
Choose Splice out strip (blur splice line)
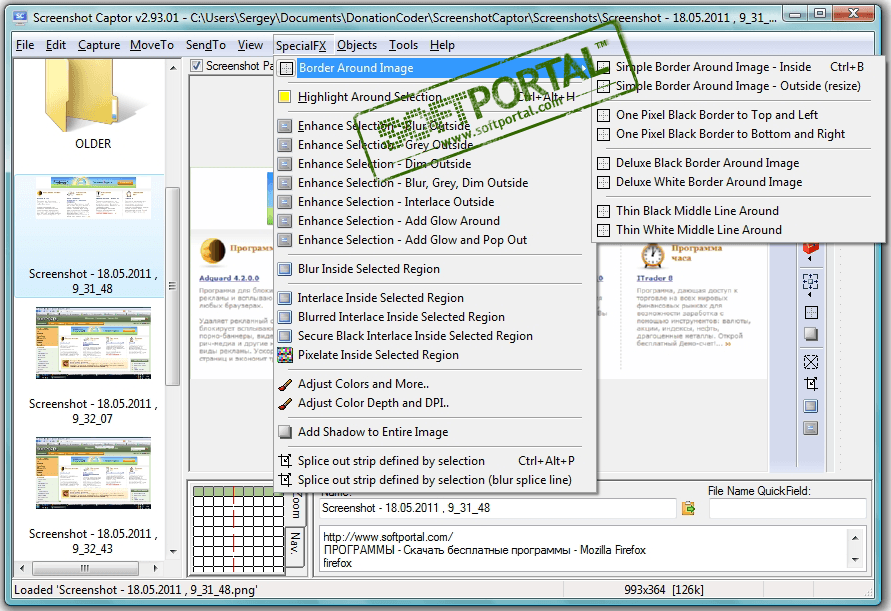click(435, 480)
